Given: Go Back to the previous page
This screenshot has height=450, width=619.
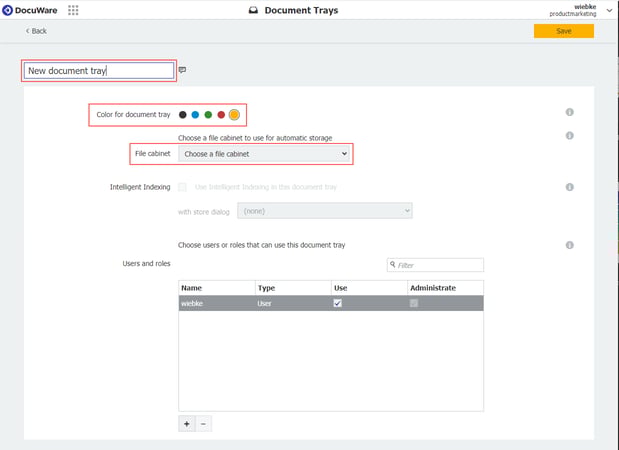Looking at the screenshot, I should (36, 31).
